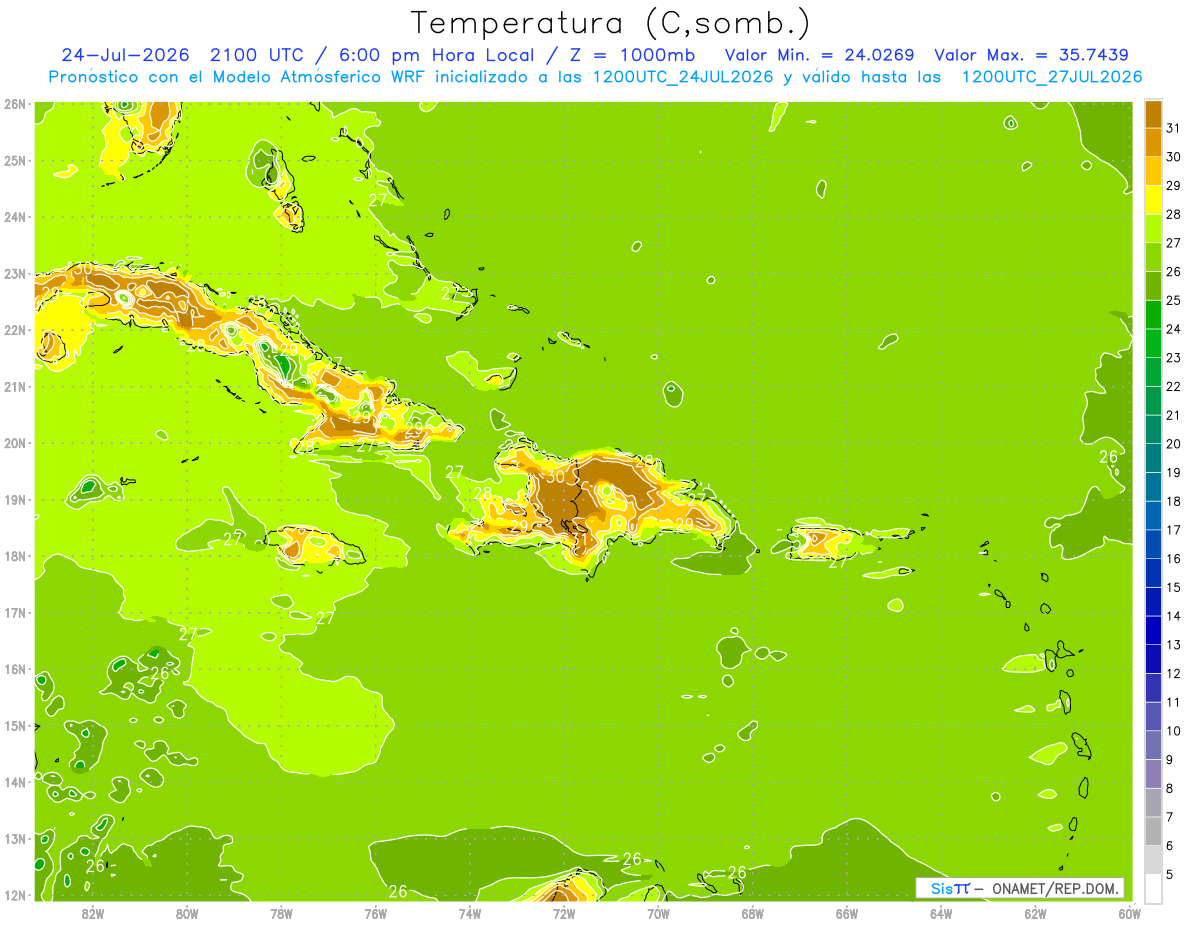Click the 18N latitude axis label
1200x927 pixels.
[14, 556]
